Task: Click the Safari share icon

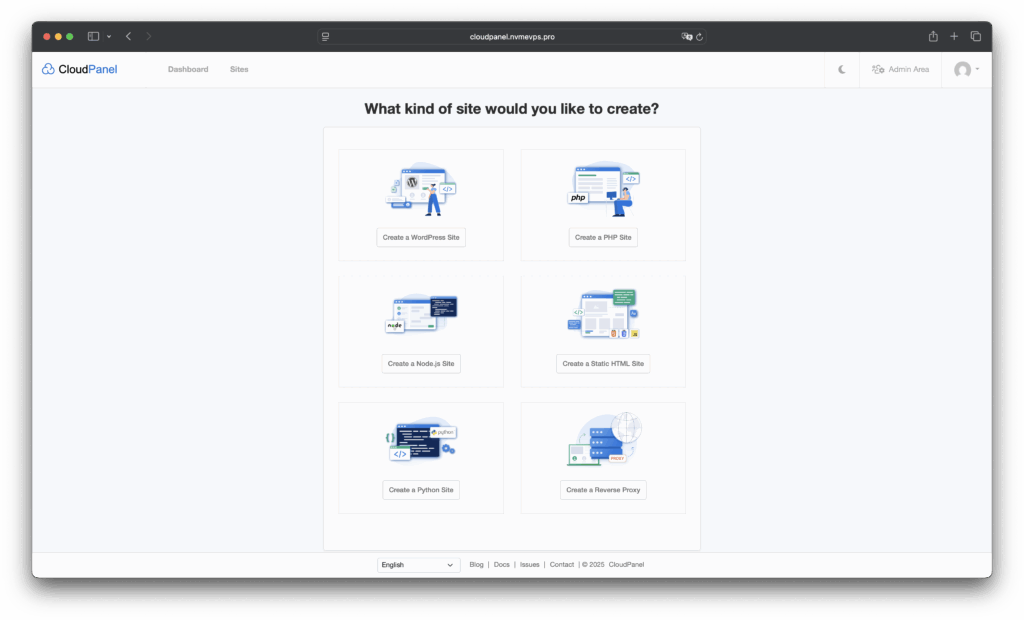Action: click(x=933, y=36)
